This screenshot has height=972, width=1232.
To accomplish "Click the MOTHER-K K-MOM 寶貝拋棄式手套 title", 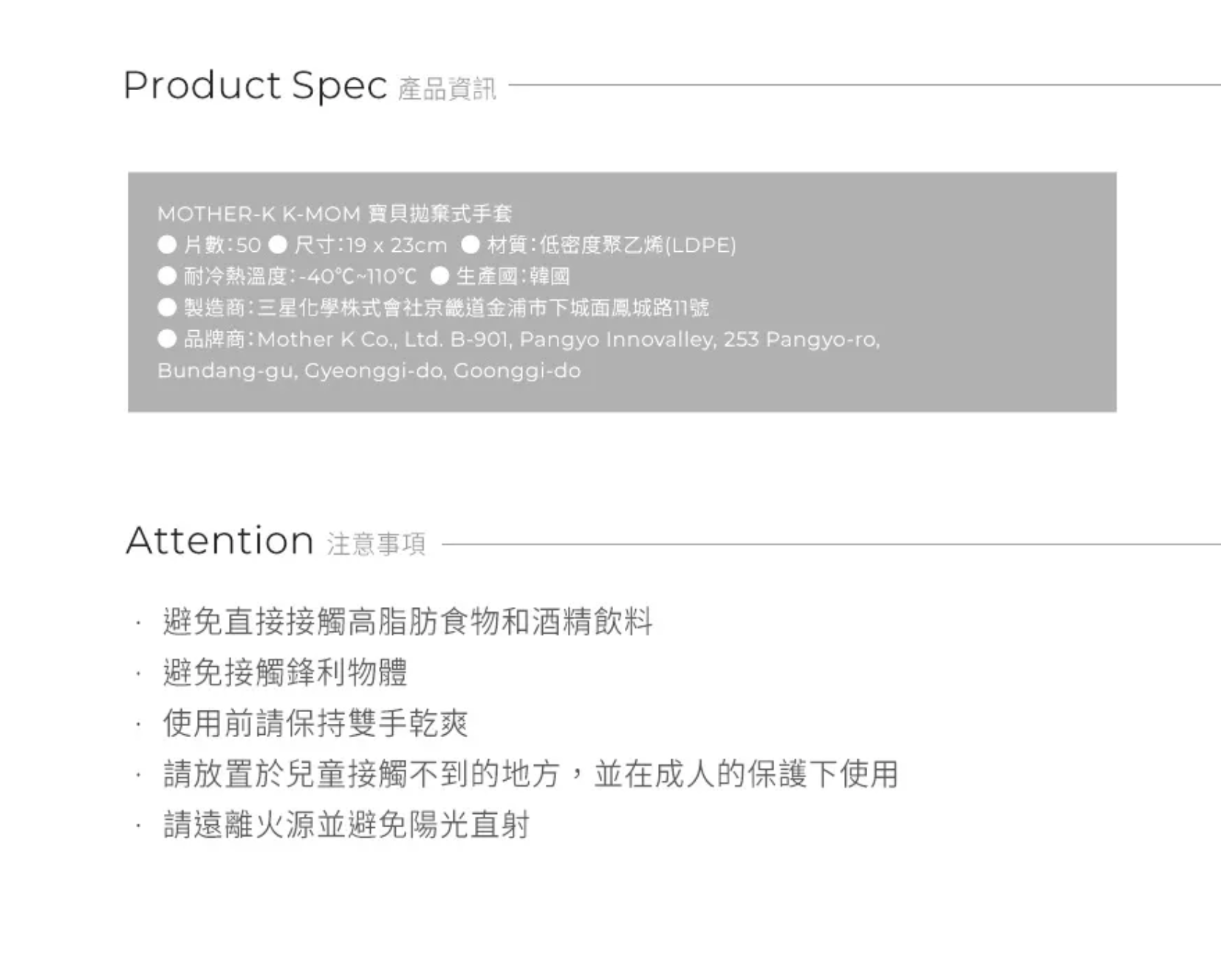I will tap(335, 214).
